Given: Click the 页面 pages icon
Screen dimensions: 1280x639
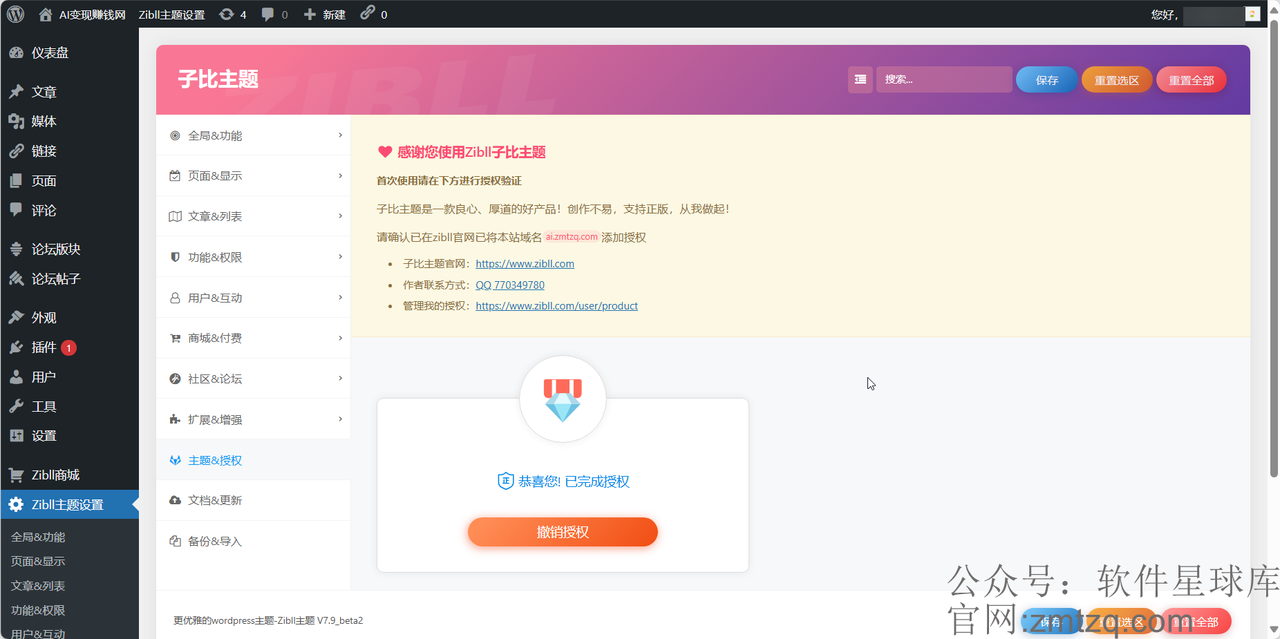Looking at the screenshot, I should pyautogui.click(x=16, y=181).
